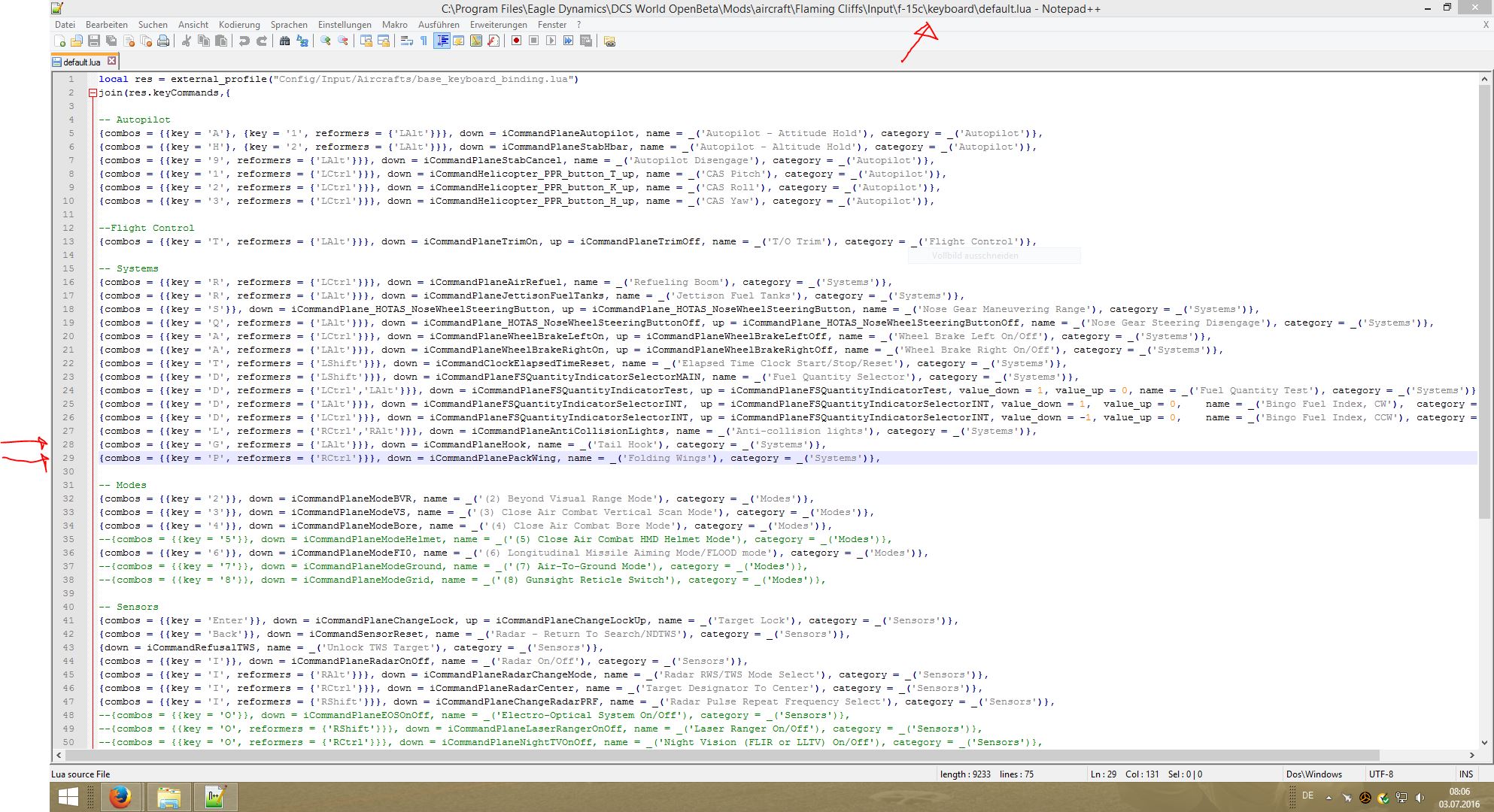The image size is (1494, 812).
Task: Open the Erweiterungen menu
Action: 499,25
